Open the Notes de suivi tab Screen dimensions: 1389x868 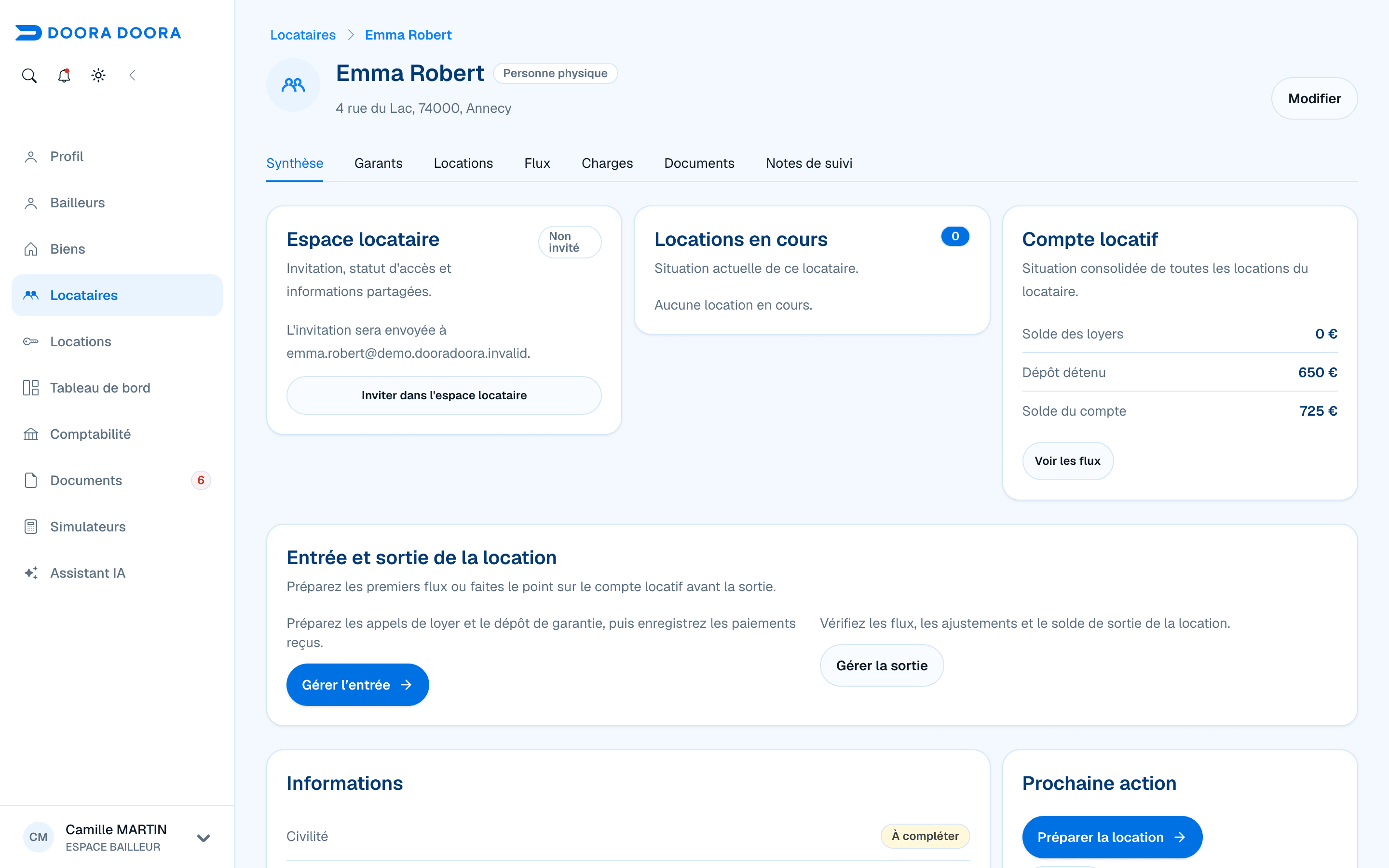[x=809, y=163]
